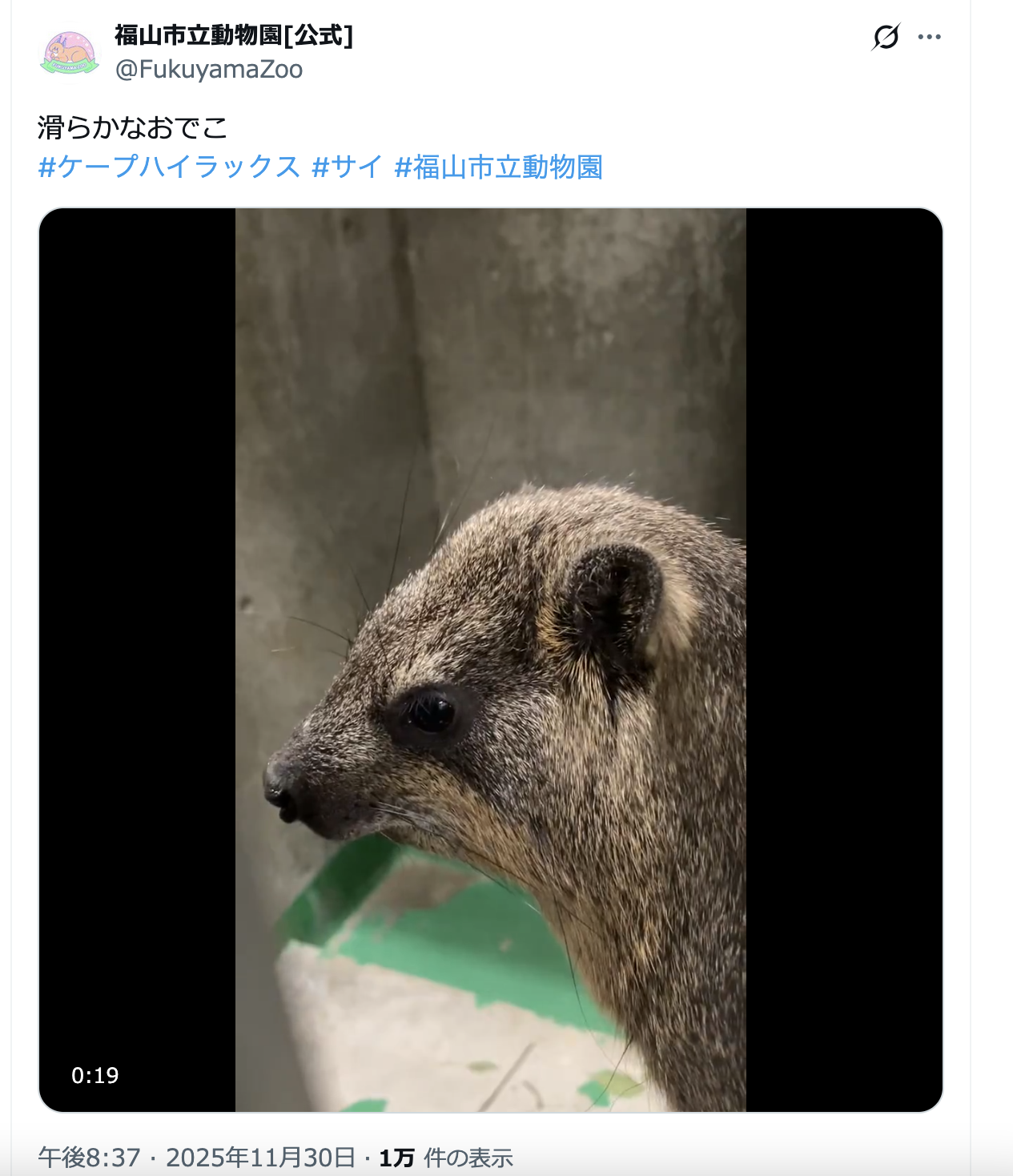This screenshot has width=1013, height=1176.
Task: Open the 福山市立動物園[公式] display name
Action: (234, 35)
